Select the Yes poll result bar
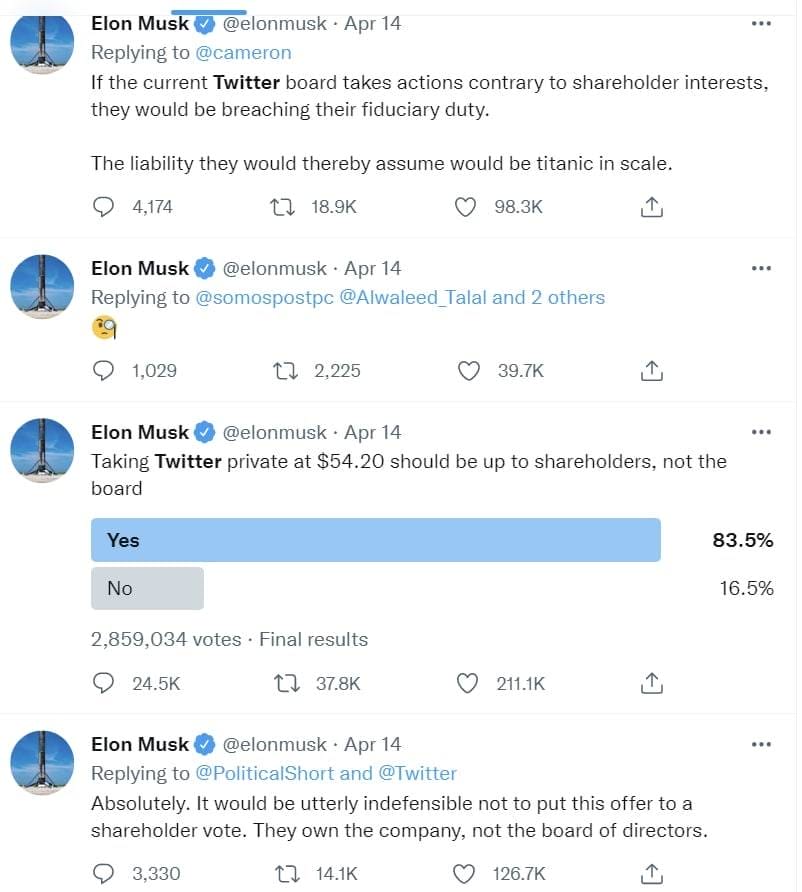The width and height of the screenshot is (802, 892). 375,540
